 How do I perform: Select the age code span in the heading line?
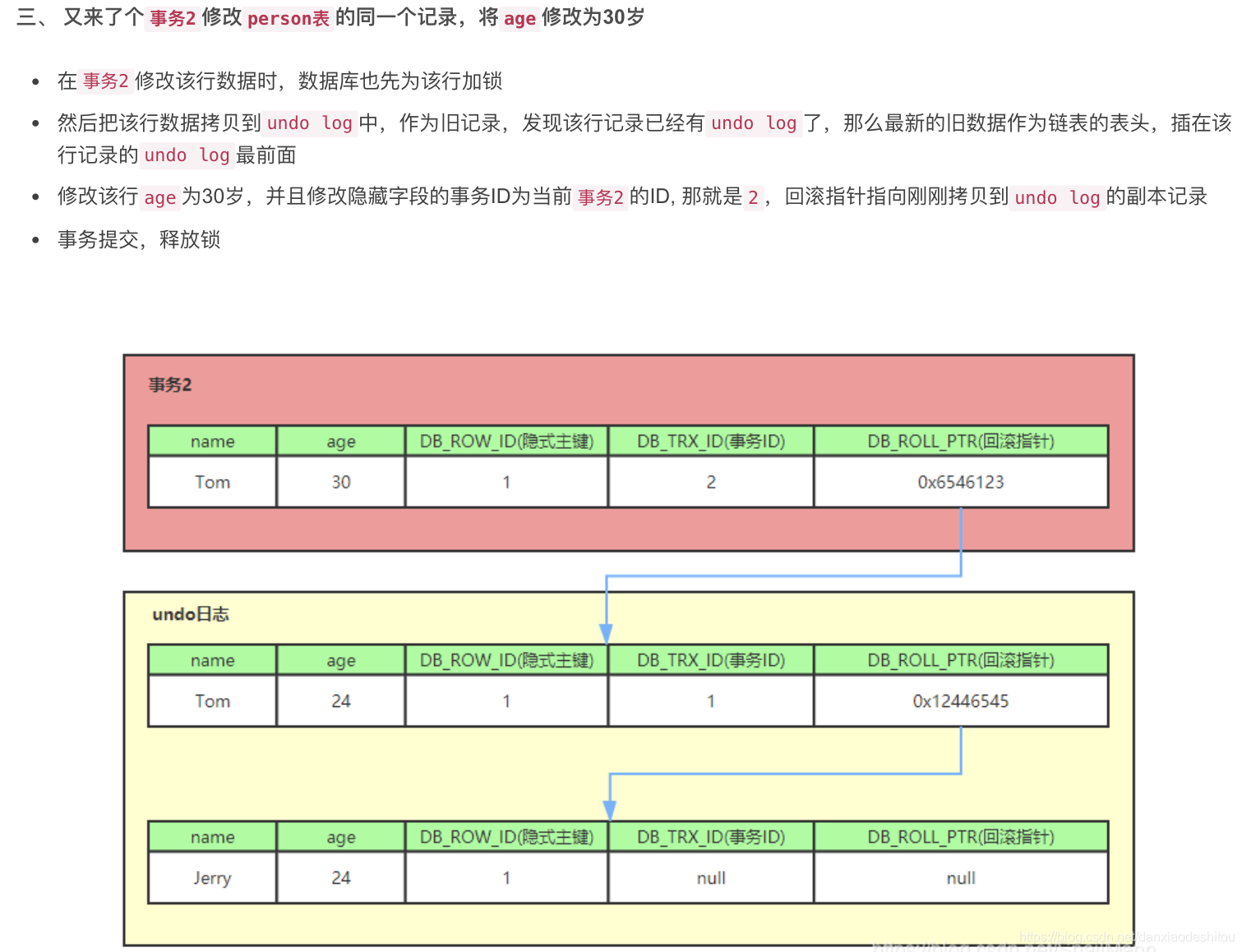tap(519, 18)
